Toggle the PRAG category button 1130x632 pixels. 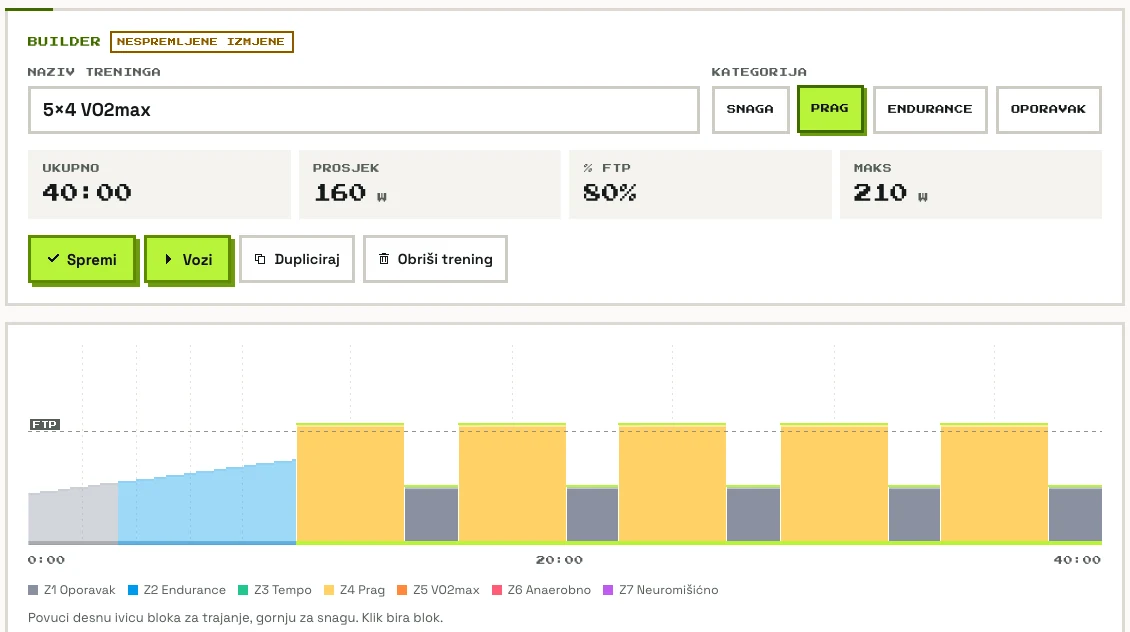pyautogui.click(x=830, y=109)
